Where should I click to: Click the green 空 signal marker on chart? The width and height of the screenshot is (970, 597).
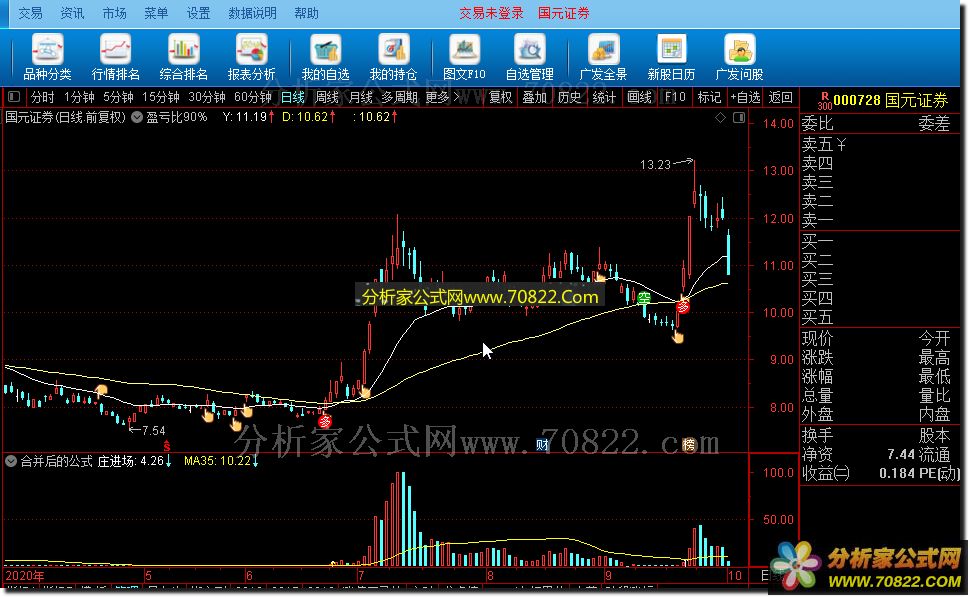(644, 298)
